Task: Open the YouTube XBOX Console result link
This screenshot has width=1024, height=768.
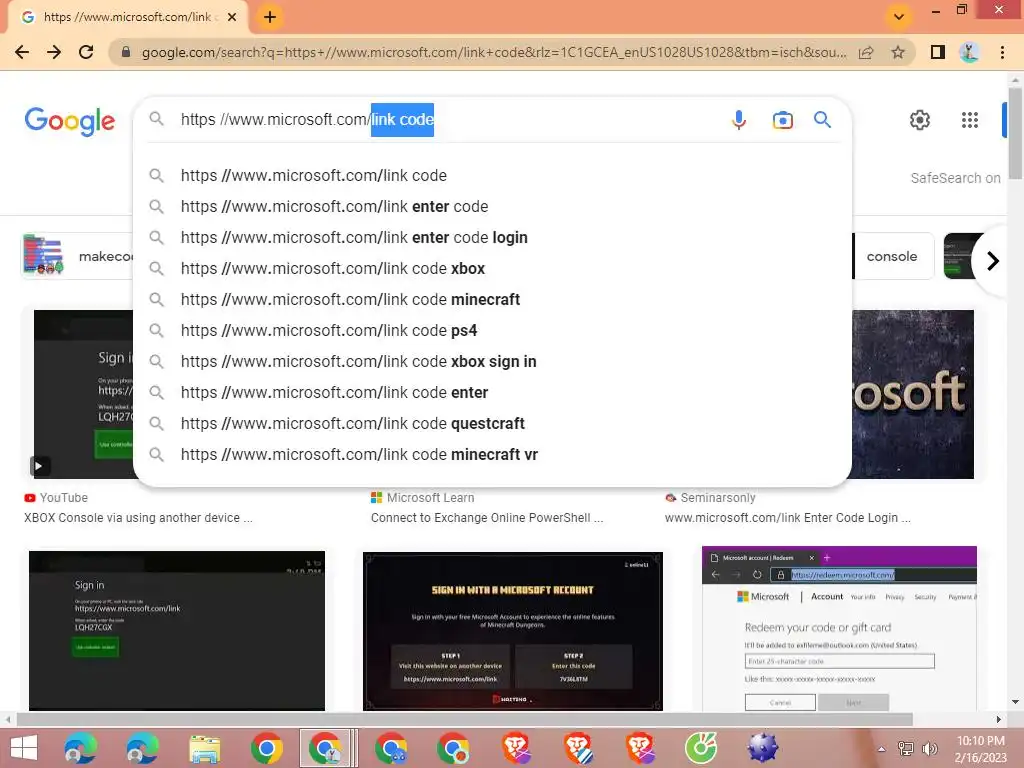Action: tap(138, 518)
